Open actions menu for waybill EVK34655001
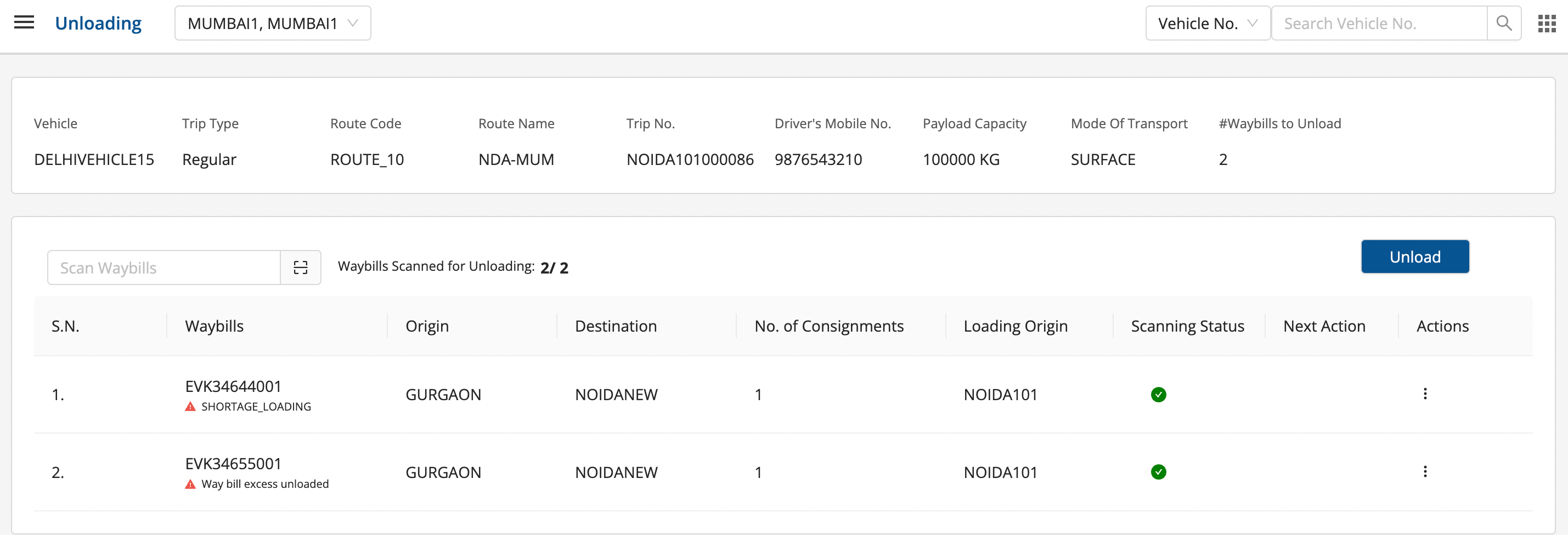 [1424, 472]
